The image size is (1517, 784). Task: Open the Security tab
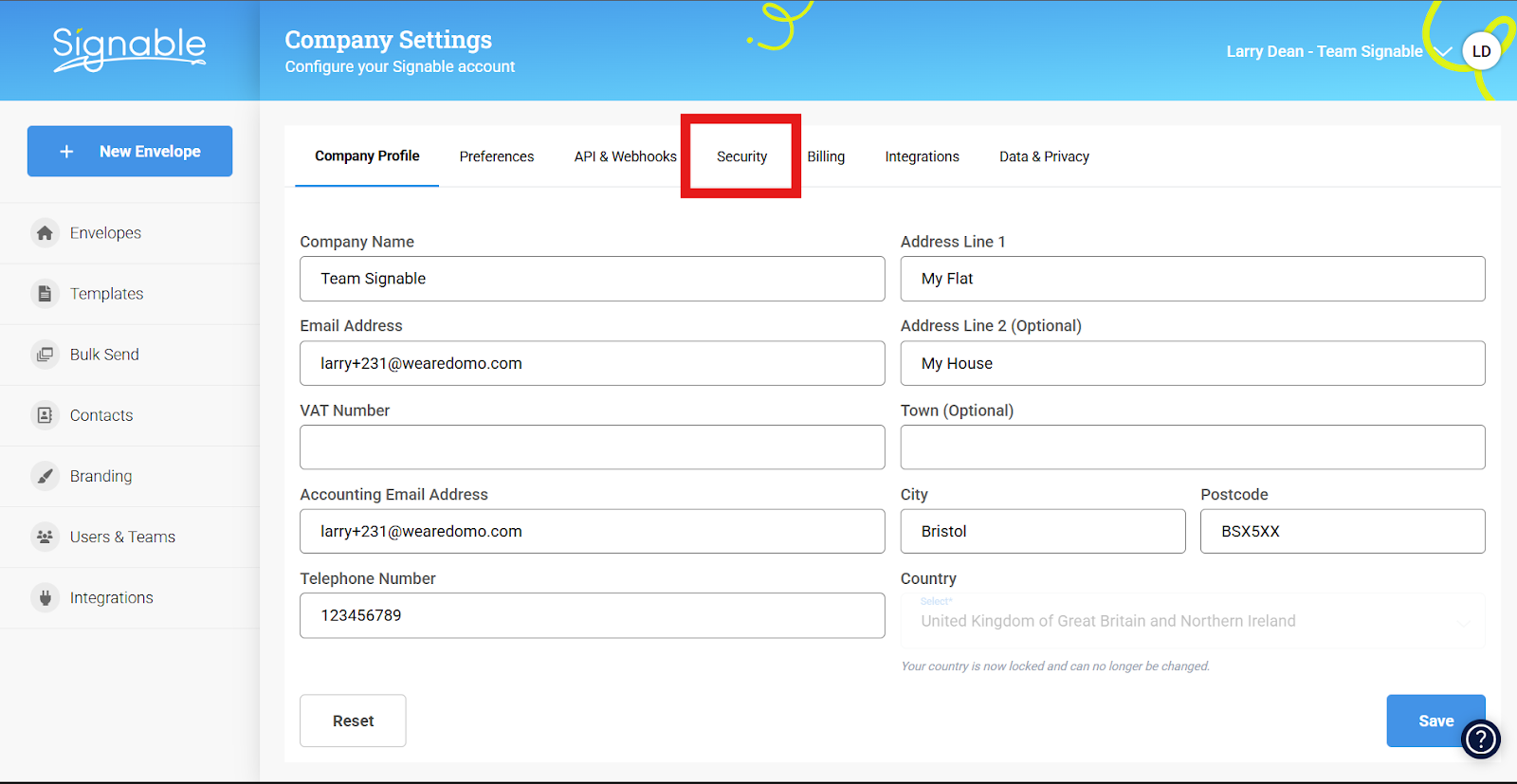coord(741,156)
